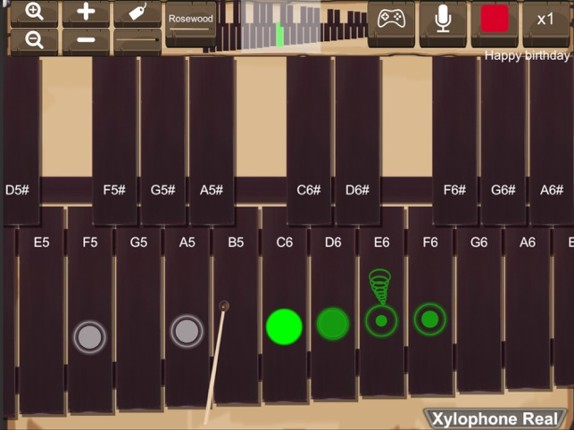Click the green position marker in overview
Screen dimensions: 574x430
click(280, 34)
